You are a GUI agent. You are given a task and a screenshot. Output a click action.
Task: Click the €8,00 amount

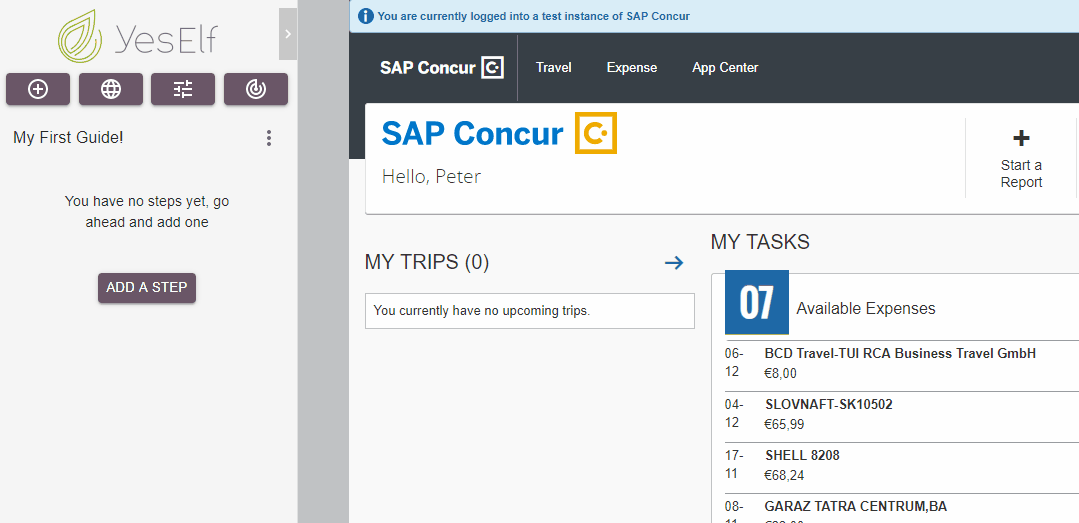pos(780,374)
